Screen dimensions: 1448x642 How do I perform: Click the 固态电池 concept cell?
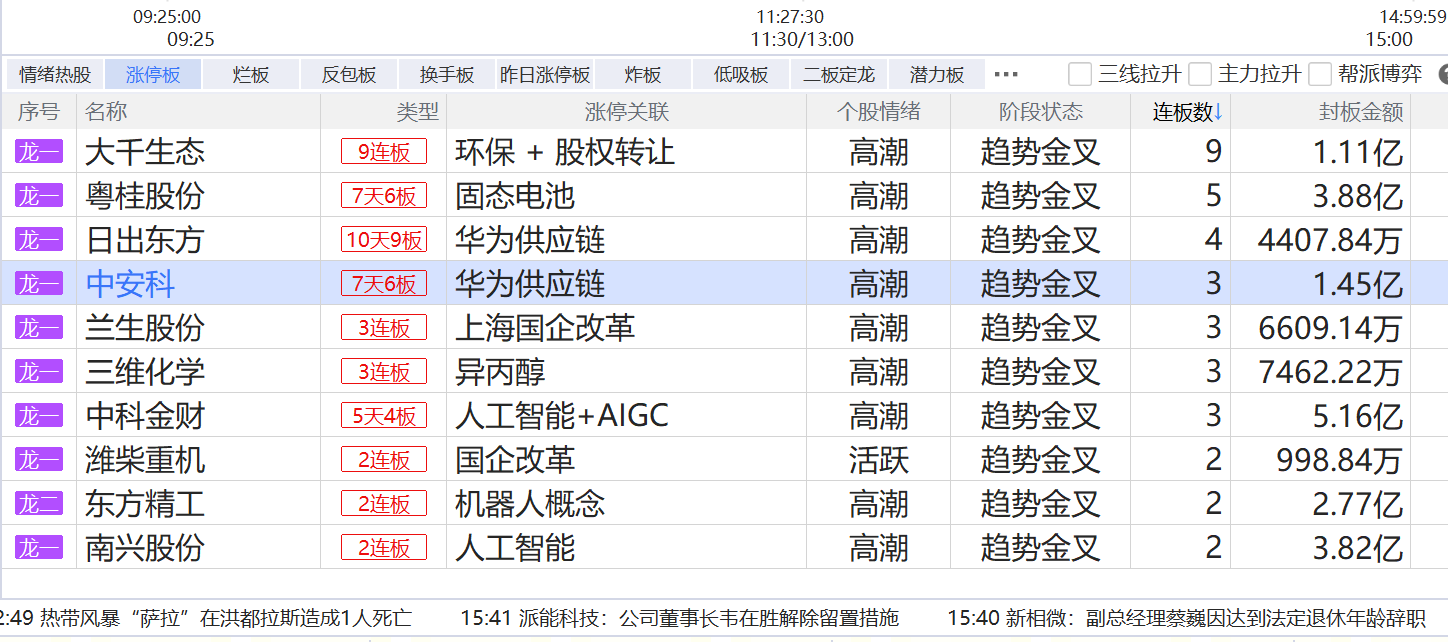(x=515, y=196)
